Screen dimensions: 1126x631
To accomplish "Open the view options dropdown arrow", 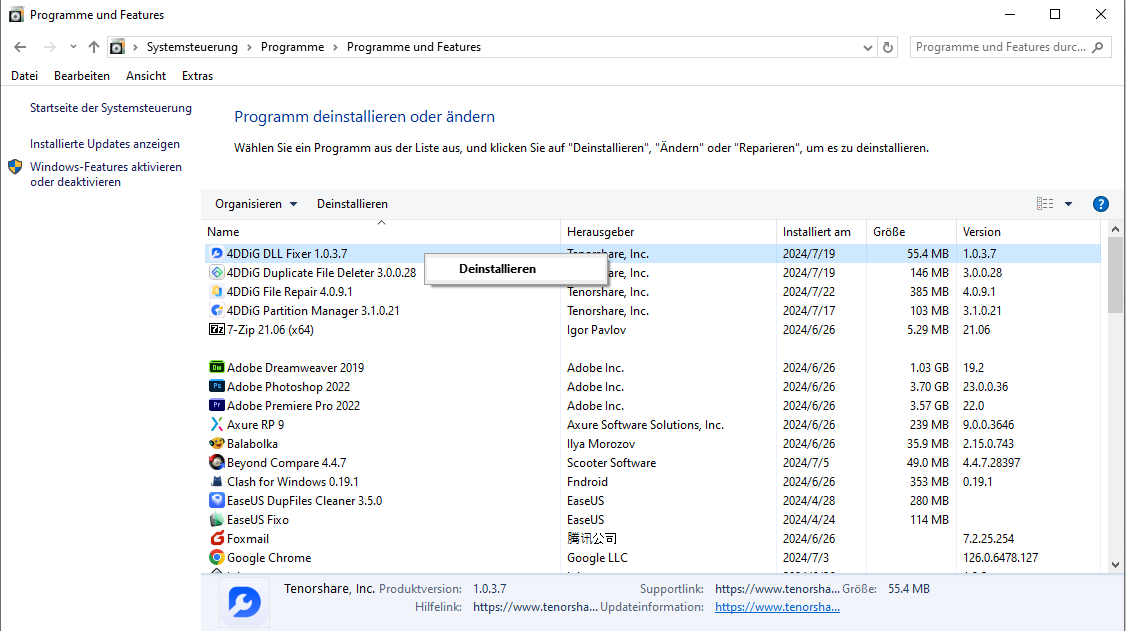I will point(1068,204).
